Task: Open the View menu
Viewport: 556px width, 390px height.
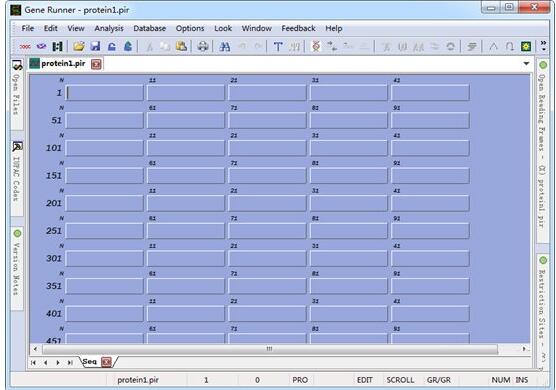Action: [x=76, y=28]
